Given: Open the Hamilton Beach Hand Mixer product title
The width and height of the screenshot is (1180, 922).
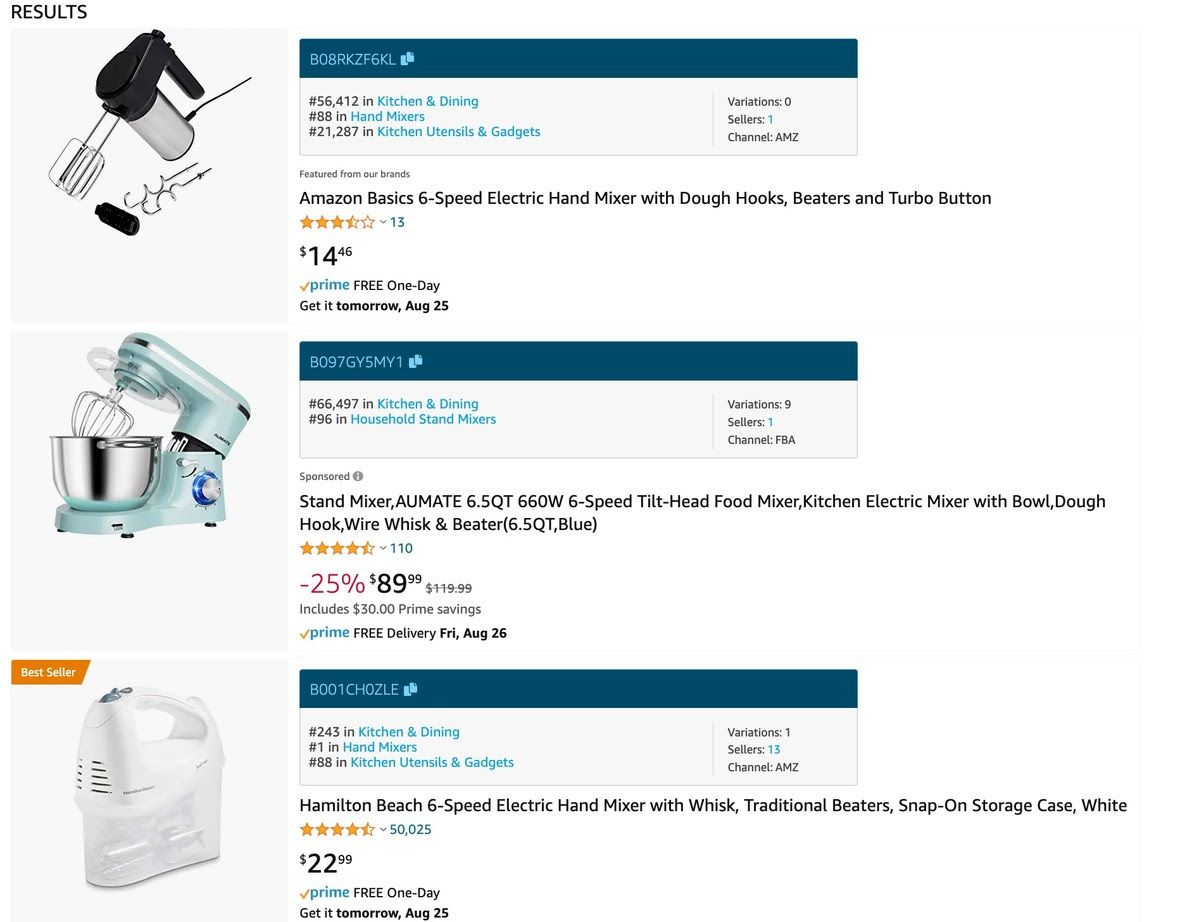Looking at the screenshot, I should pyautogui.click(x=713, y=805).
